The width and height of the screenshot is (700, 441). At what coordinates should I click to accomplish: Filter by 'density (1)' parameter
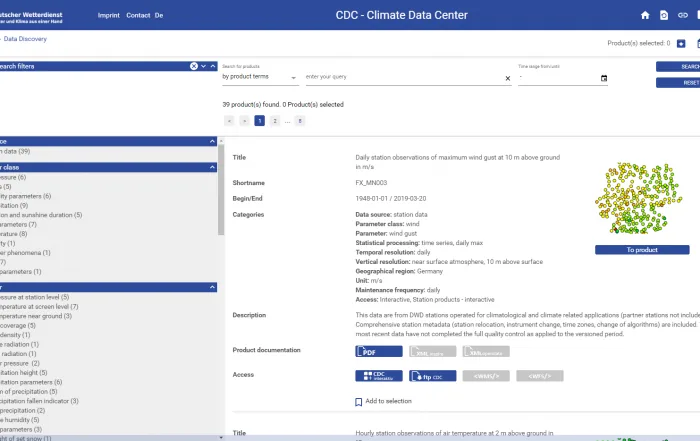point(15,335)
